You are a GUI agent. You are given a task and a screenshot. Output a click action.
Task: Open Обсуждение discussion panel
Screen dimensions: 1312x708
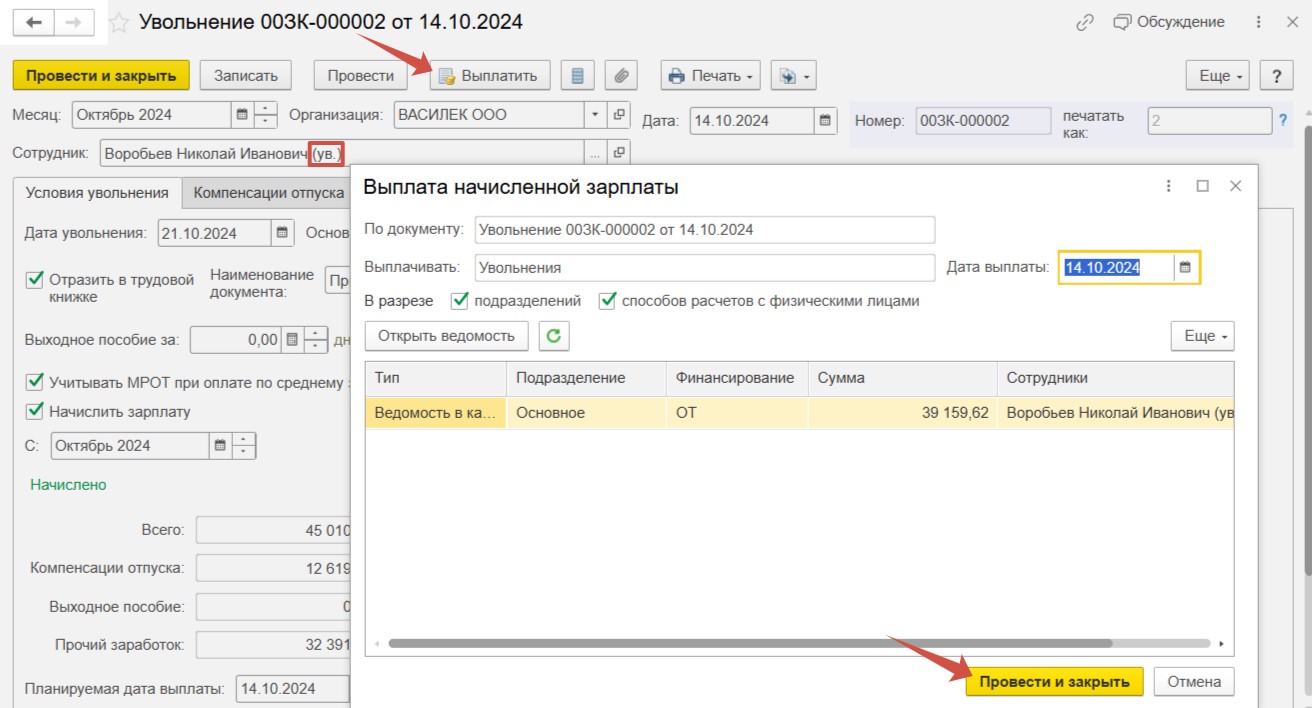point(1169,22)
